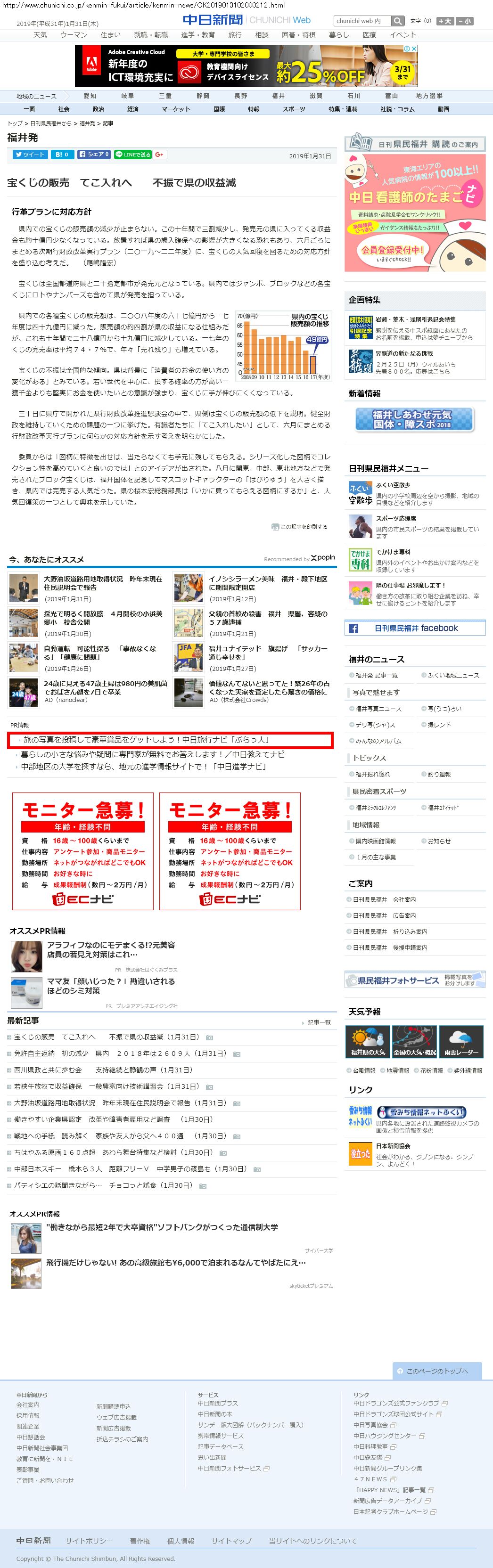493x1568 pixels.
Task: Click the printer icon beside この記事を印刷する
Action: click(275, 527)
